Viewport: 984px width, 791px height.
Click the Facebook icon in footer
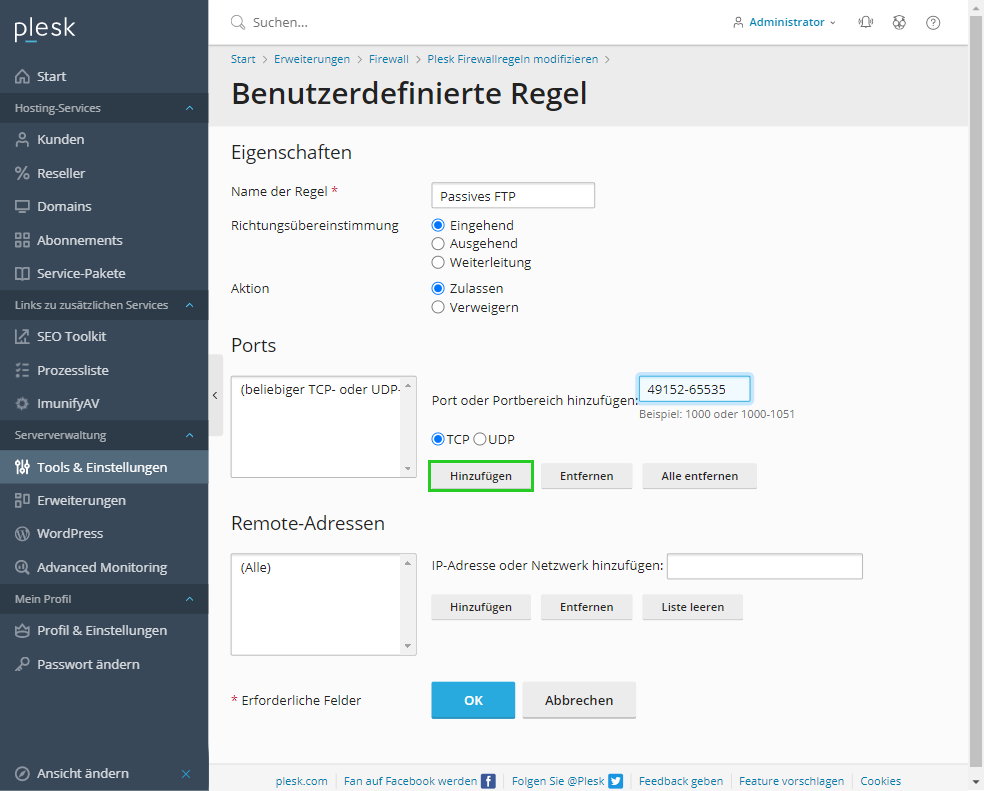pos(488,781)
